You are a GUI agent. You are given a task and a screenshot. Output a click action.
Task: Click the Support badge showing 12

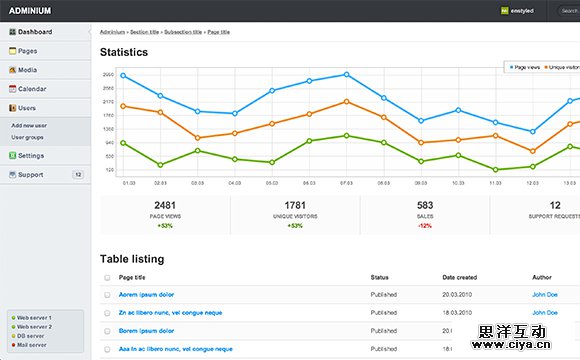click(x=78, y=175)
